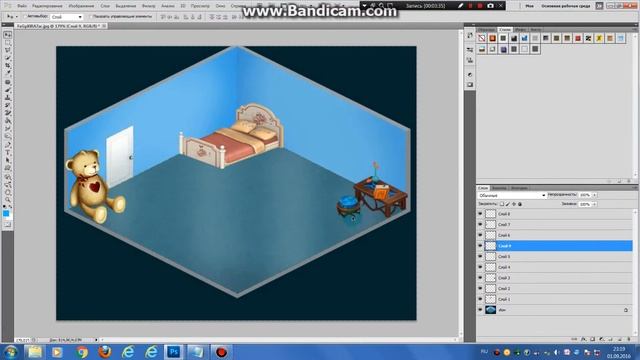Open Firefox from the taskbar
Image resolution: width=640 pixels, height=360 pixels.
(105, 352)
